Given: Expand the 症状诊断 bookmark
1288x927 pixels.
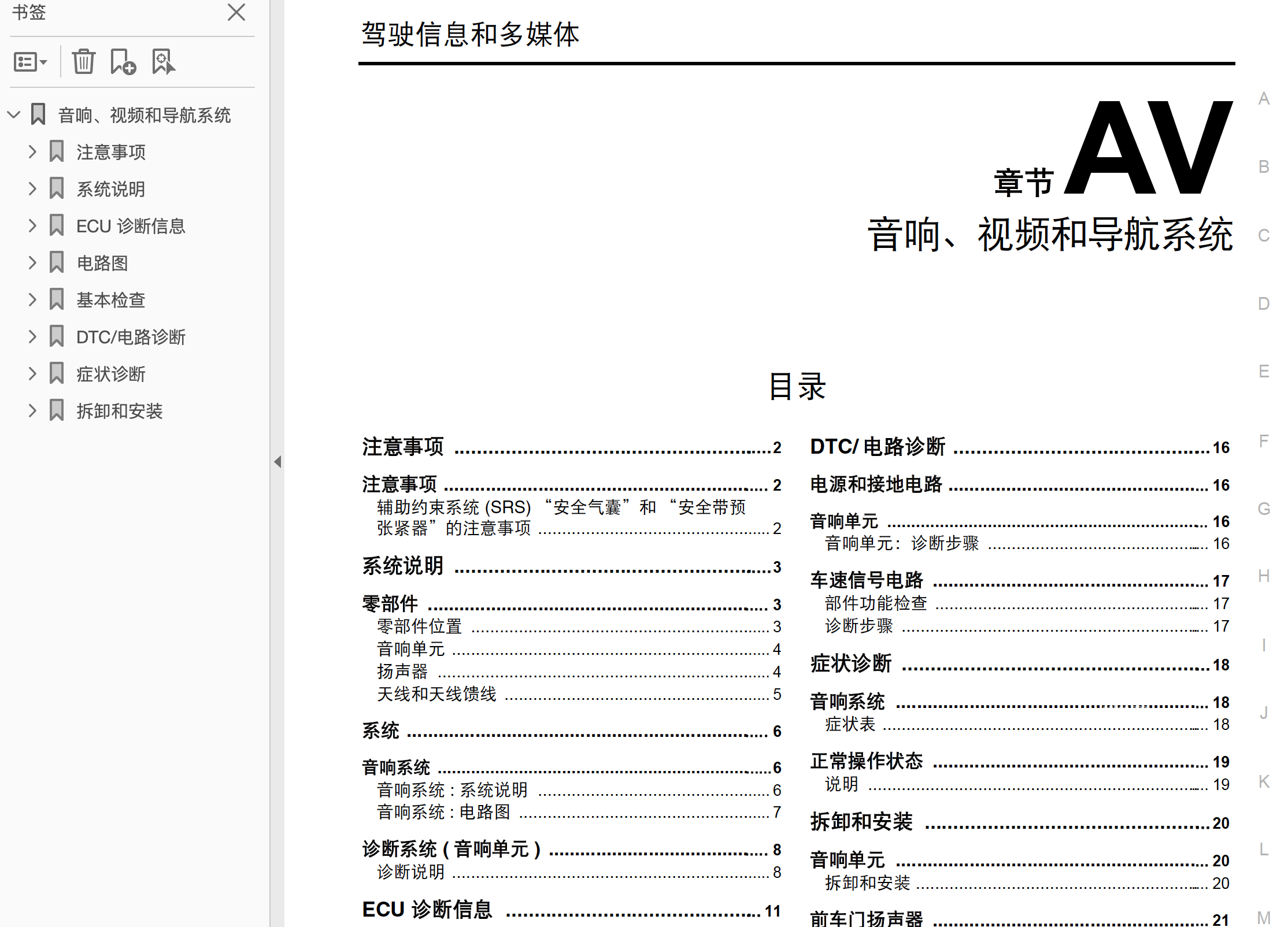Looking at the screenshot, I should (32, 373).
